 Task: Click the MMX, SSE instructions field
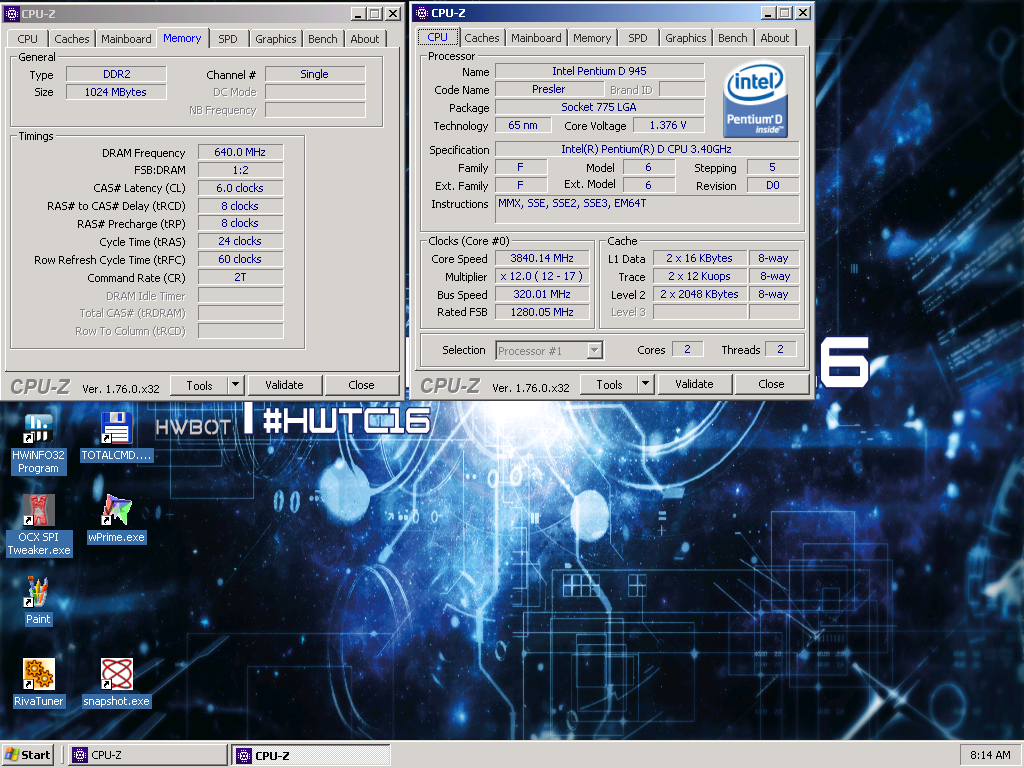pos(647,210)
